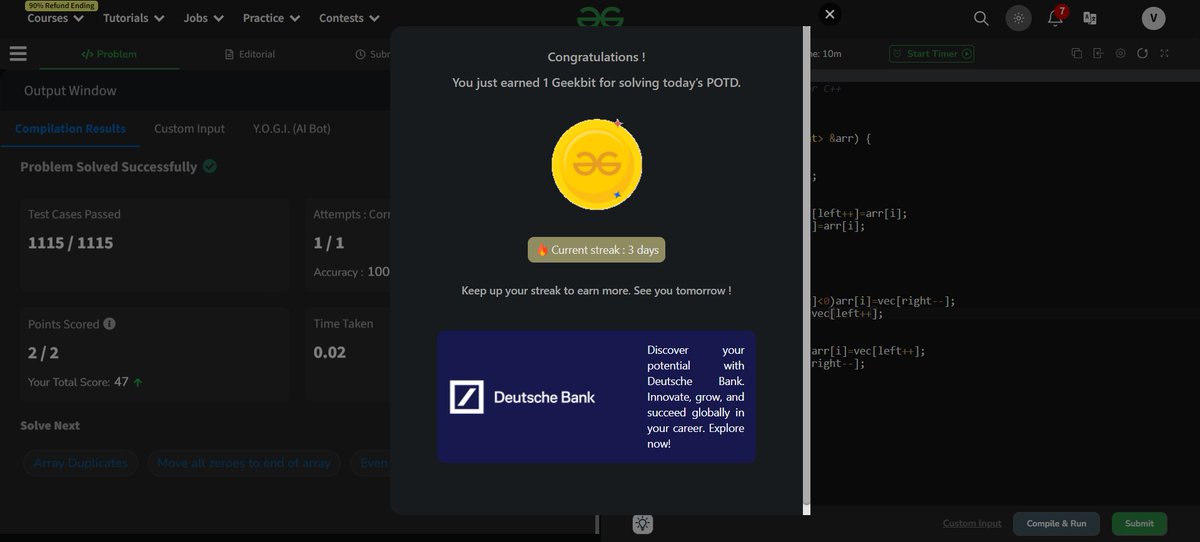Open the site search icon

(981, 18)
